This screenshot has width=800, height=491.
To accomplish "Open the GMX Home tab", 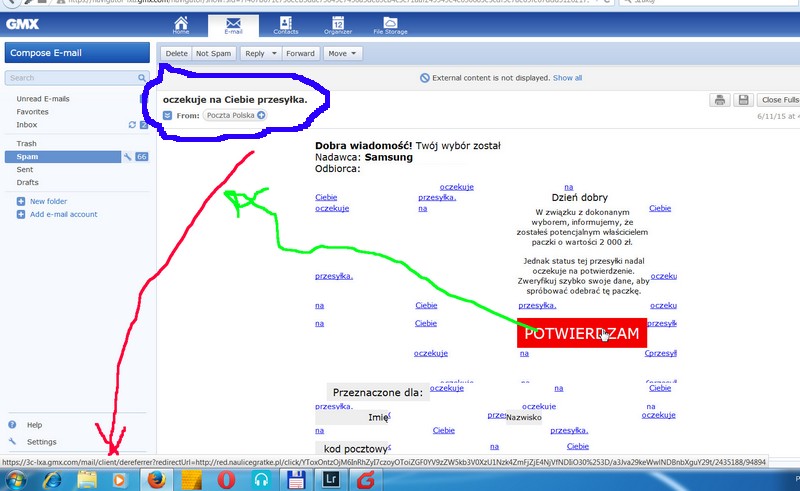I will 181,25.
